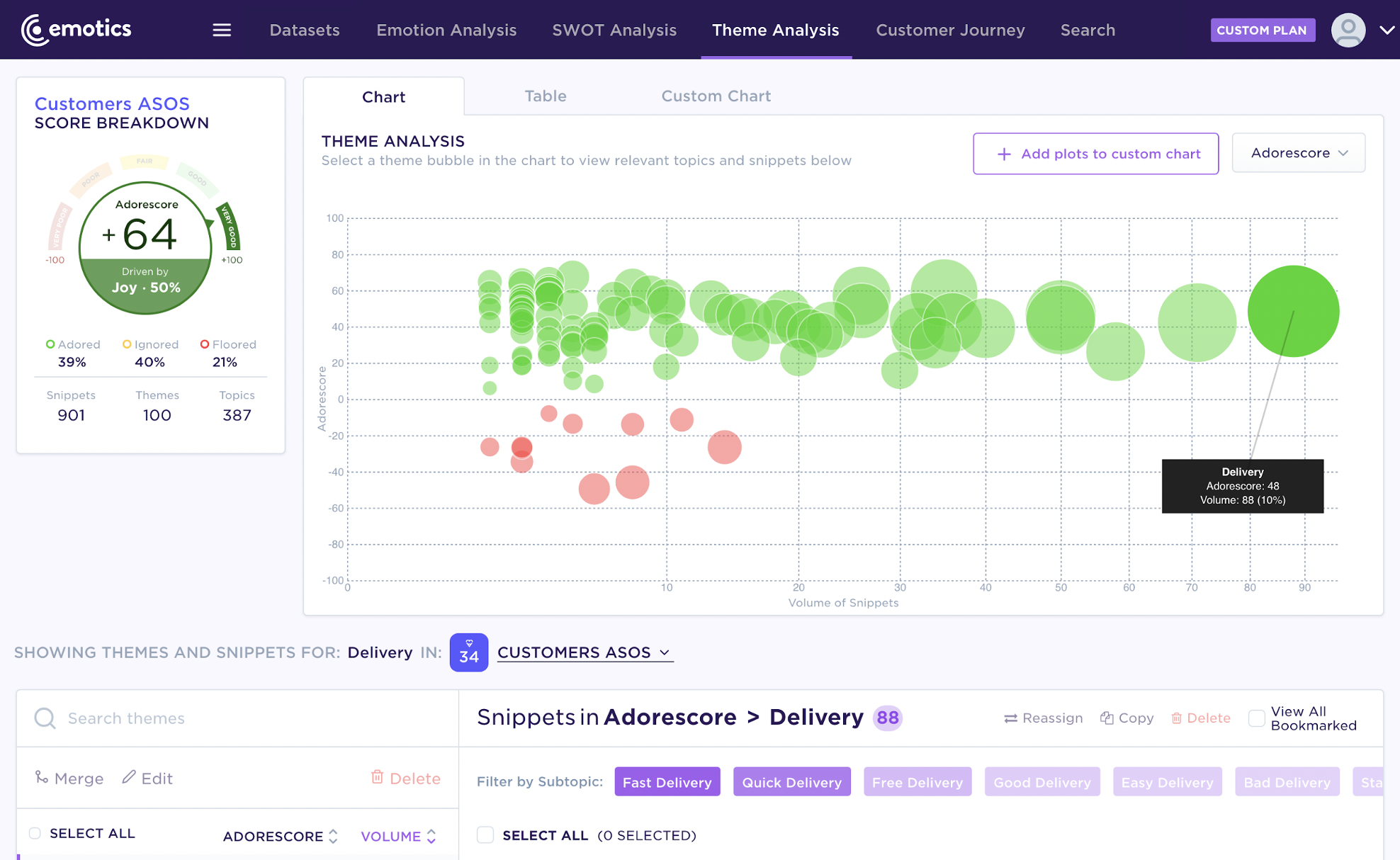The image size is (1400, 860).
Task: Delete selected snippets
Action: [1200, 718]
